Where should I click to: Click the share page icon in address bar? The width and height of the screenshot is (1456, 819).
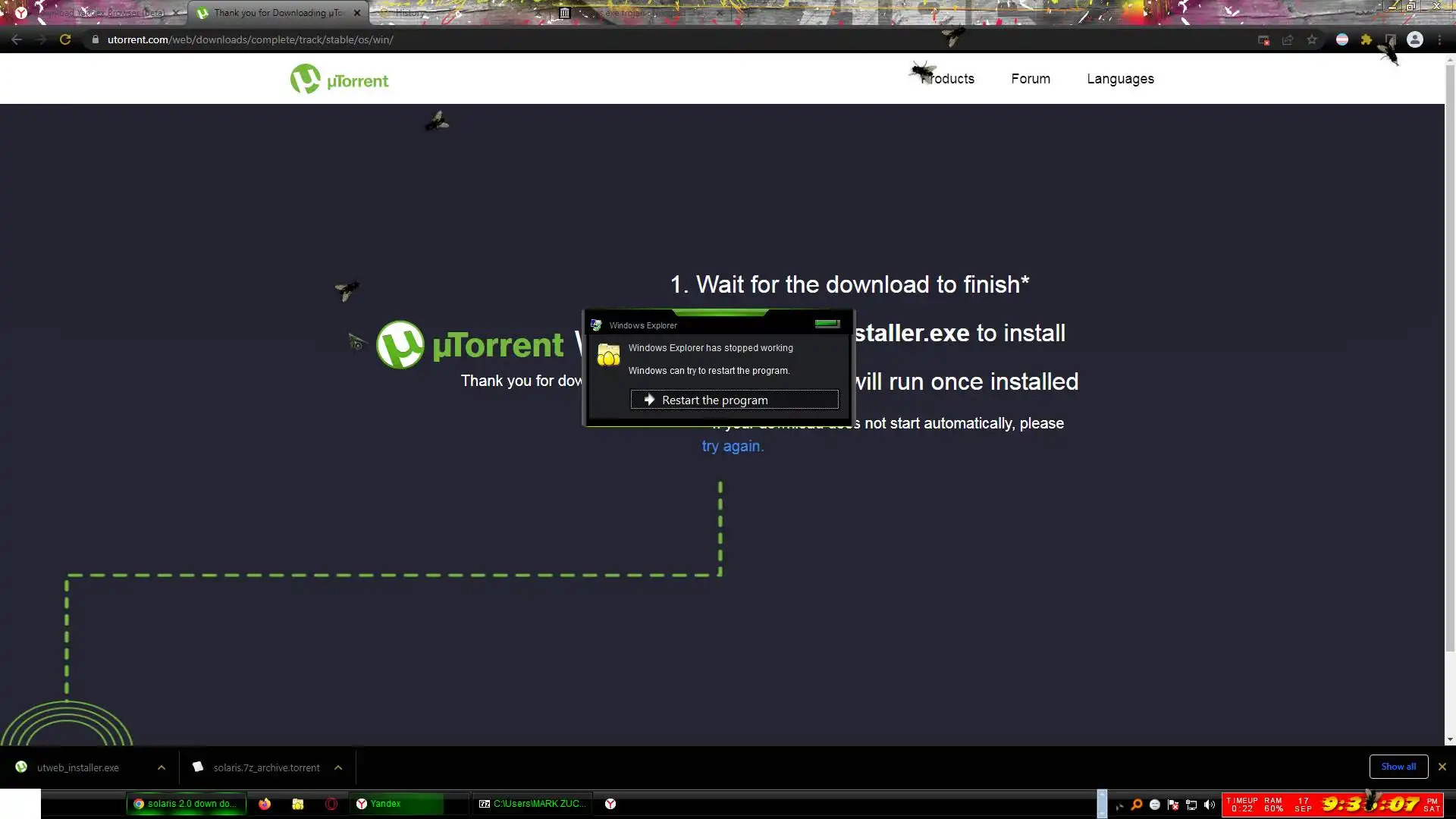(x=1288, y=40)
